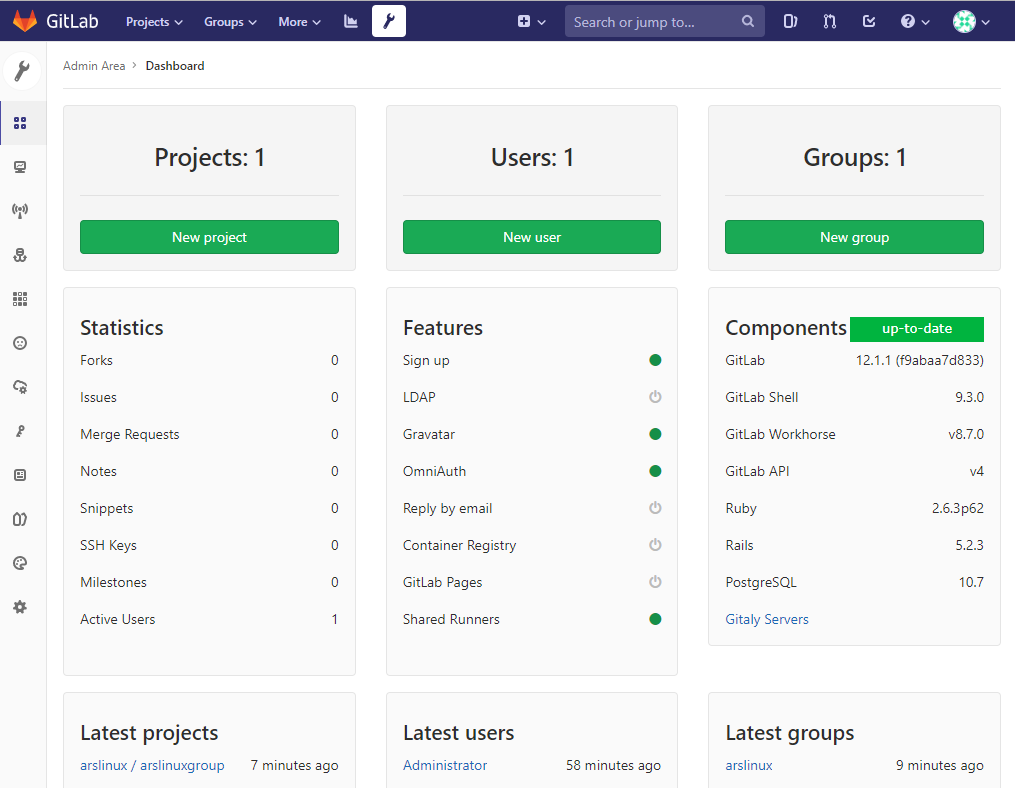This screenshot has width=1015, height=788.
Task: Open the new item plus dropdown
Action: point(531,22)
